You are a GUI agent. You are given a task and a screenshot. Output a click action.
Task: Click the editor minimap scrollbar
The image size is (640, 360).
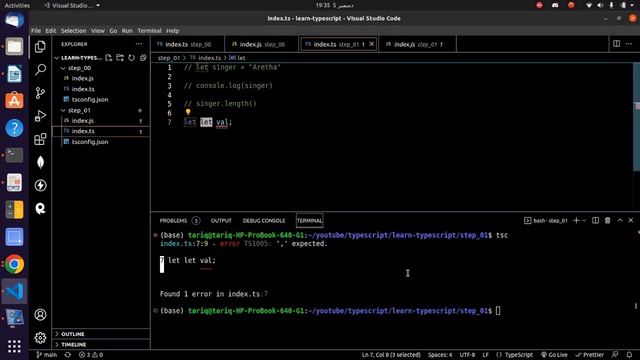[x=636, y=118]
